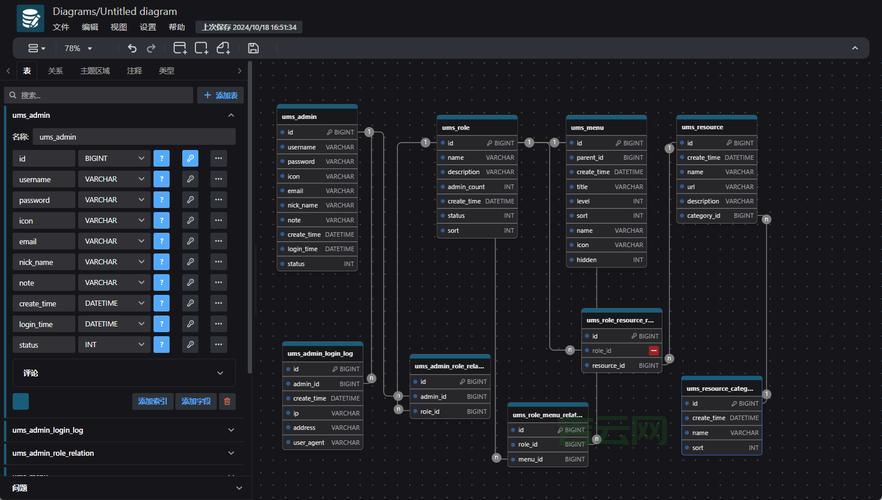882x500 pixels.
Task: Click the add subject area toolbar icon
Action: (x=201, y=48)
